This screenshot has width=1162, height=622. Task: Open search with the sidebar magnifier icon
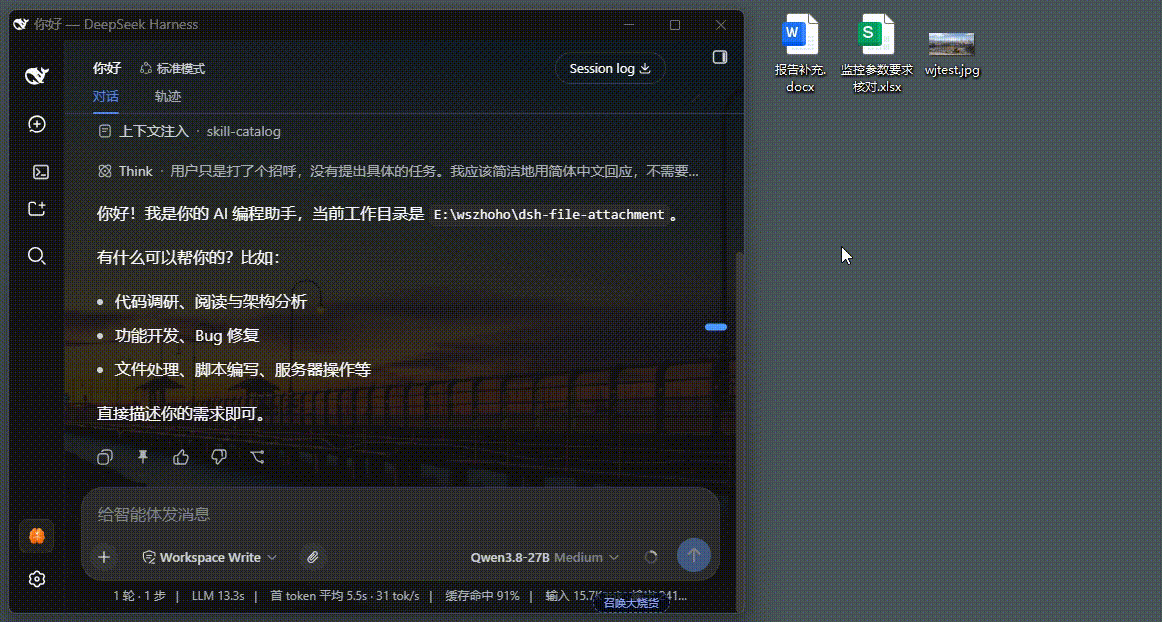[x=36, y=257]
